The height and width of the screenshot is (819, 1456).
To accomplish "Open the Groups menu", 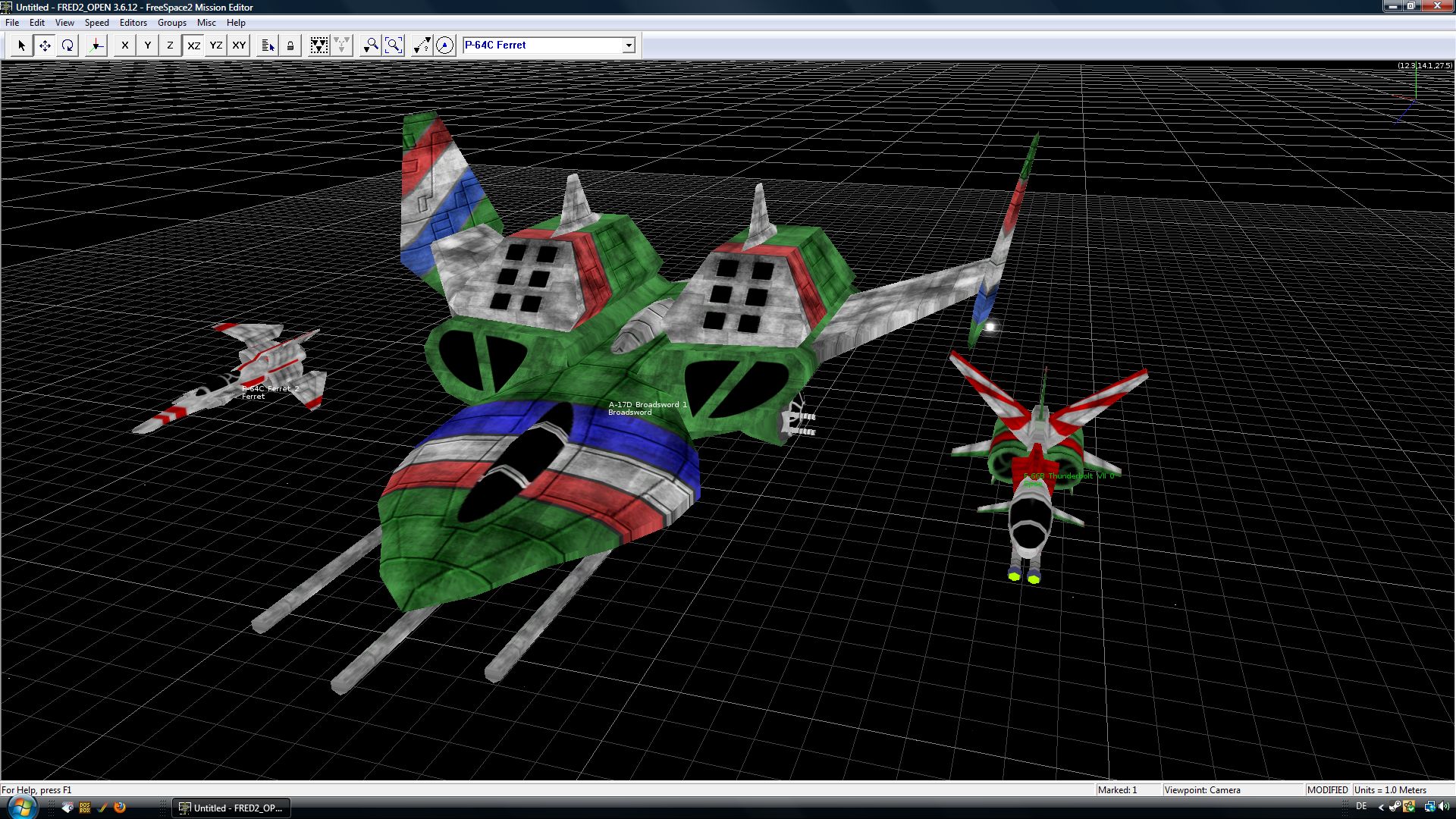I will coord(171,23).
